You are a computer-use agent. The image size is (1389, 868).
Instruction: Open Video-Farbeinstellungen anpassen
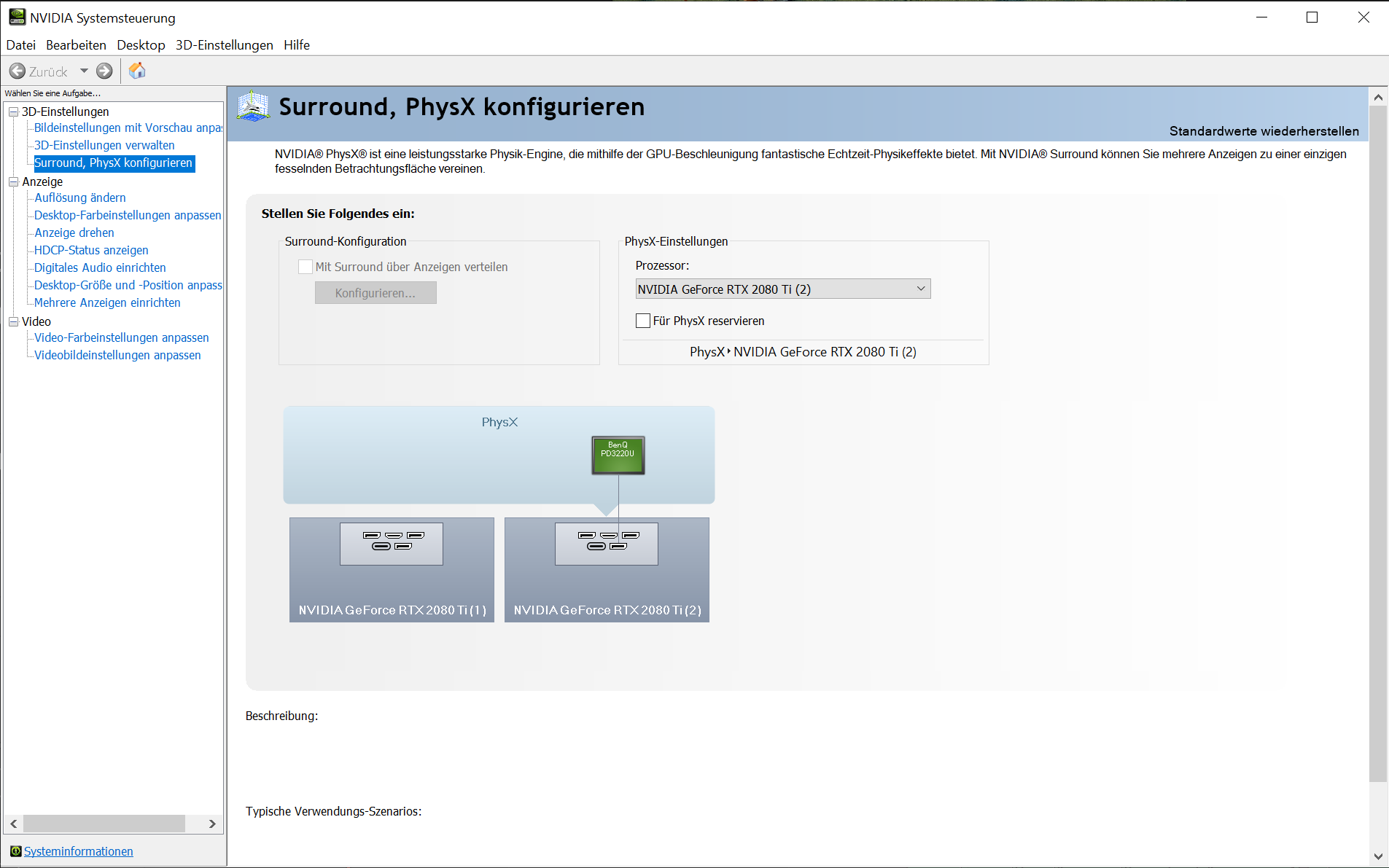(x=122, y=337)
